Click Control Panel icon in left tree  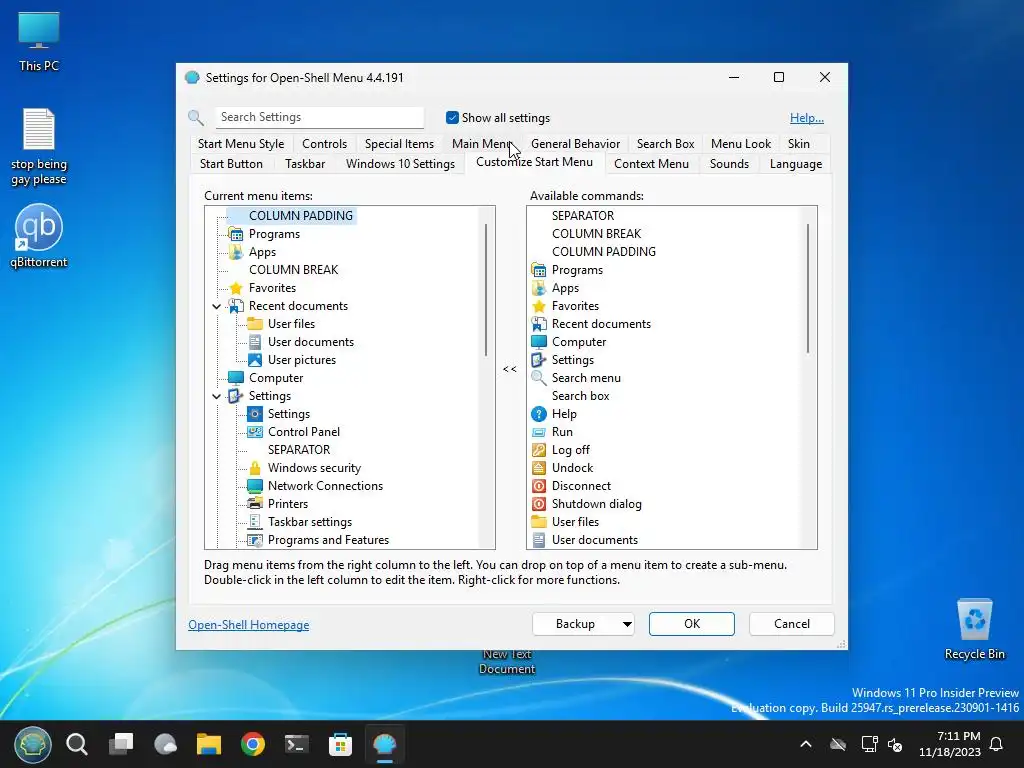(x=255, y=432)
